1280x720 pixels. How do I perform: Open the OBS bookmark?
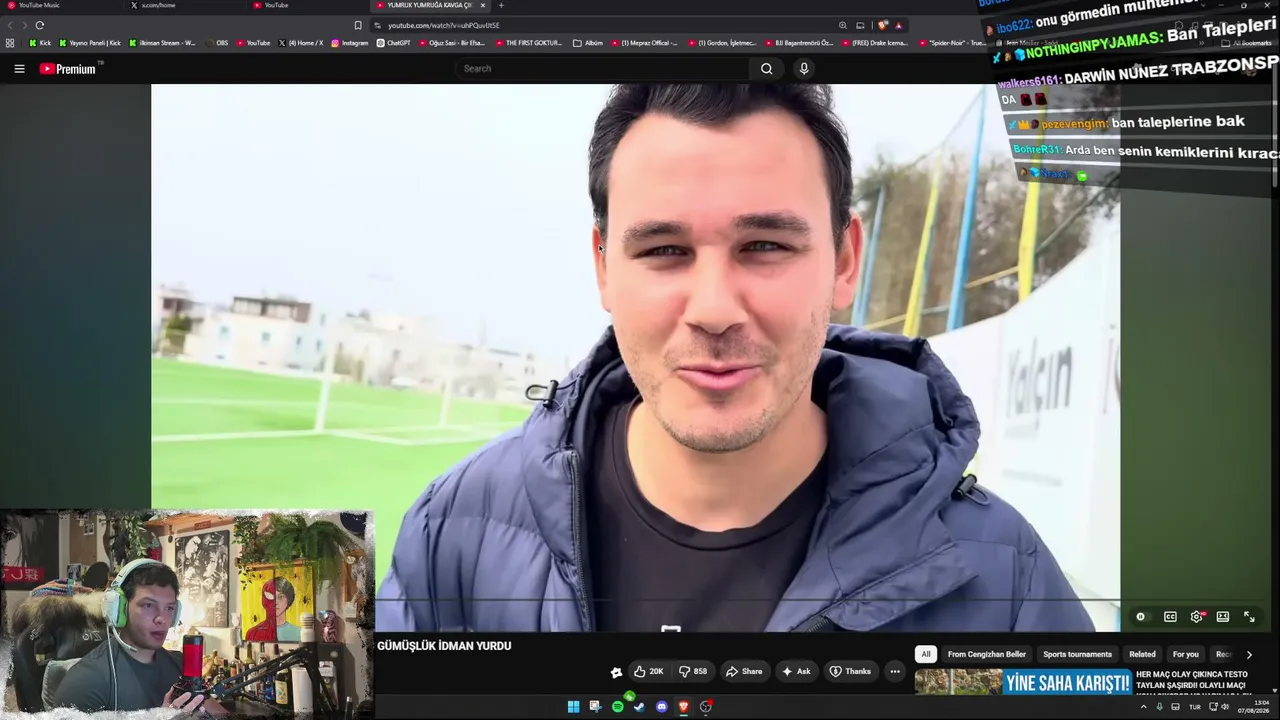(x=216, y=43)
